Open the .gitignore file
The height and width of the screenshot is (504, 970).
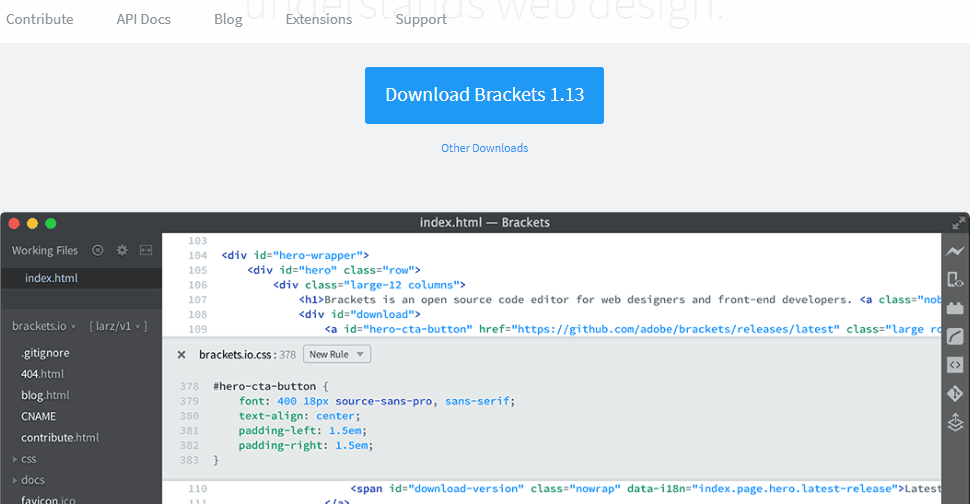[45, 352]
